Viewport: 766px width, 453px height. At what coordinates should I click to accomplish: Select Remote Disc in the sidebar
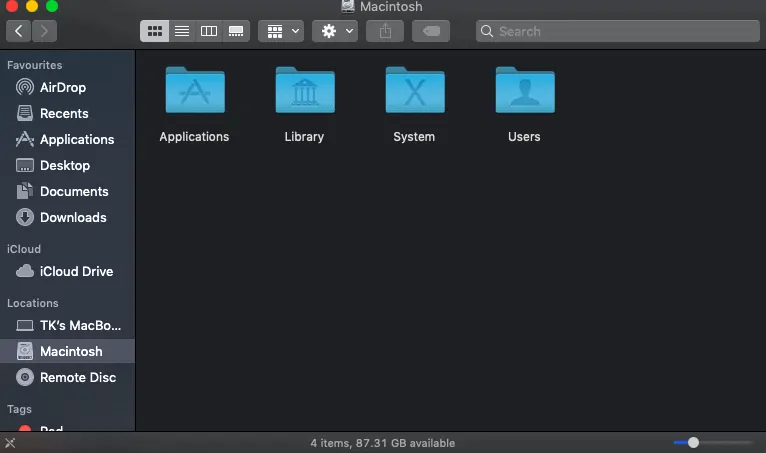pyautogui.click(x=67, y=377)
